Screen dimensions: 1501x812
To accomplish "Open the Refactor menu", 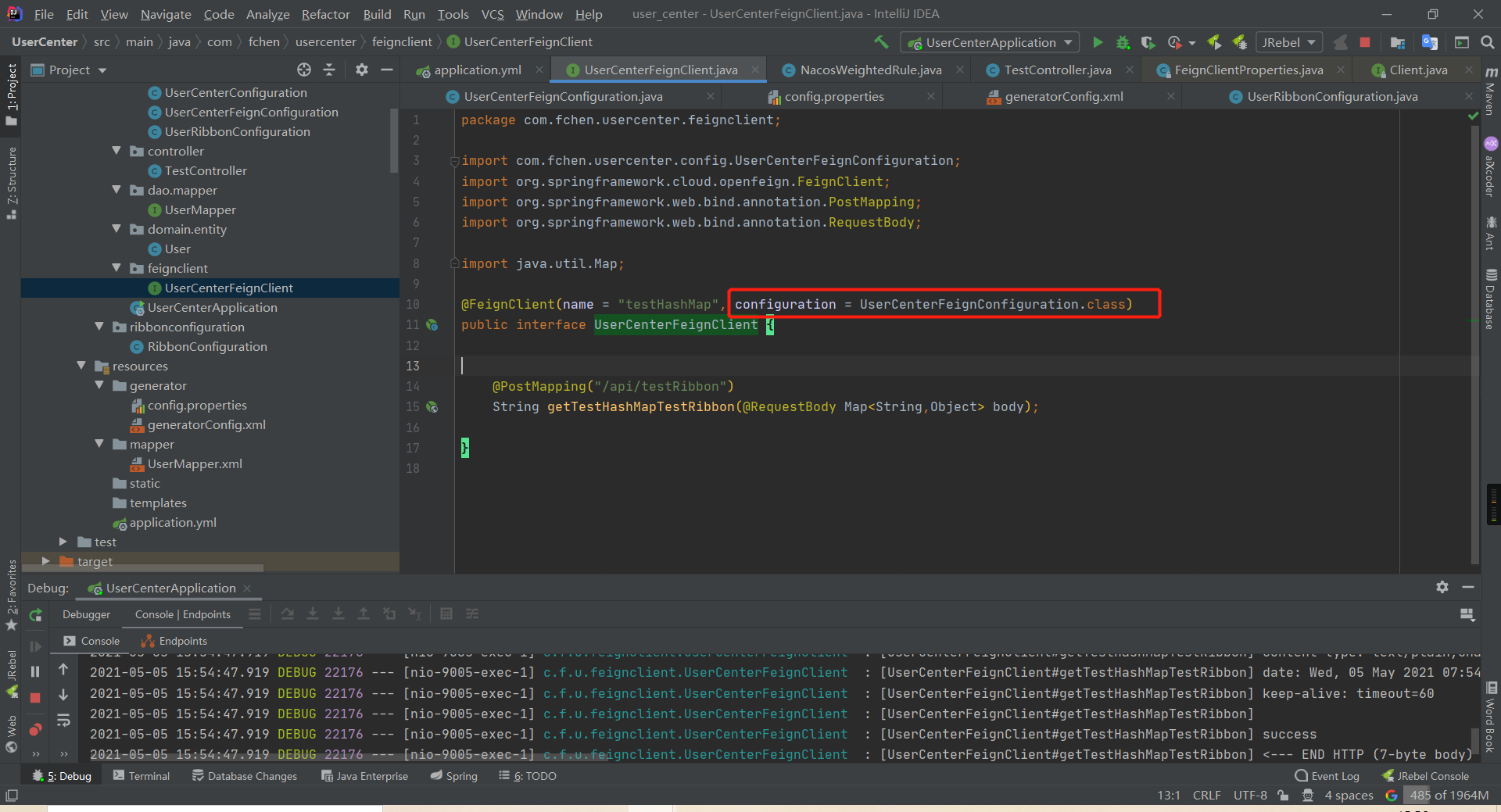I will pos(324,13).
